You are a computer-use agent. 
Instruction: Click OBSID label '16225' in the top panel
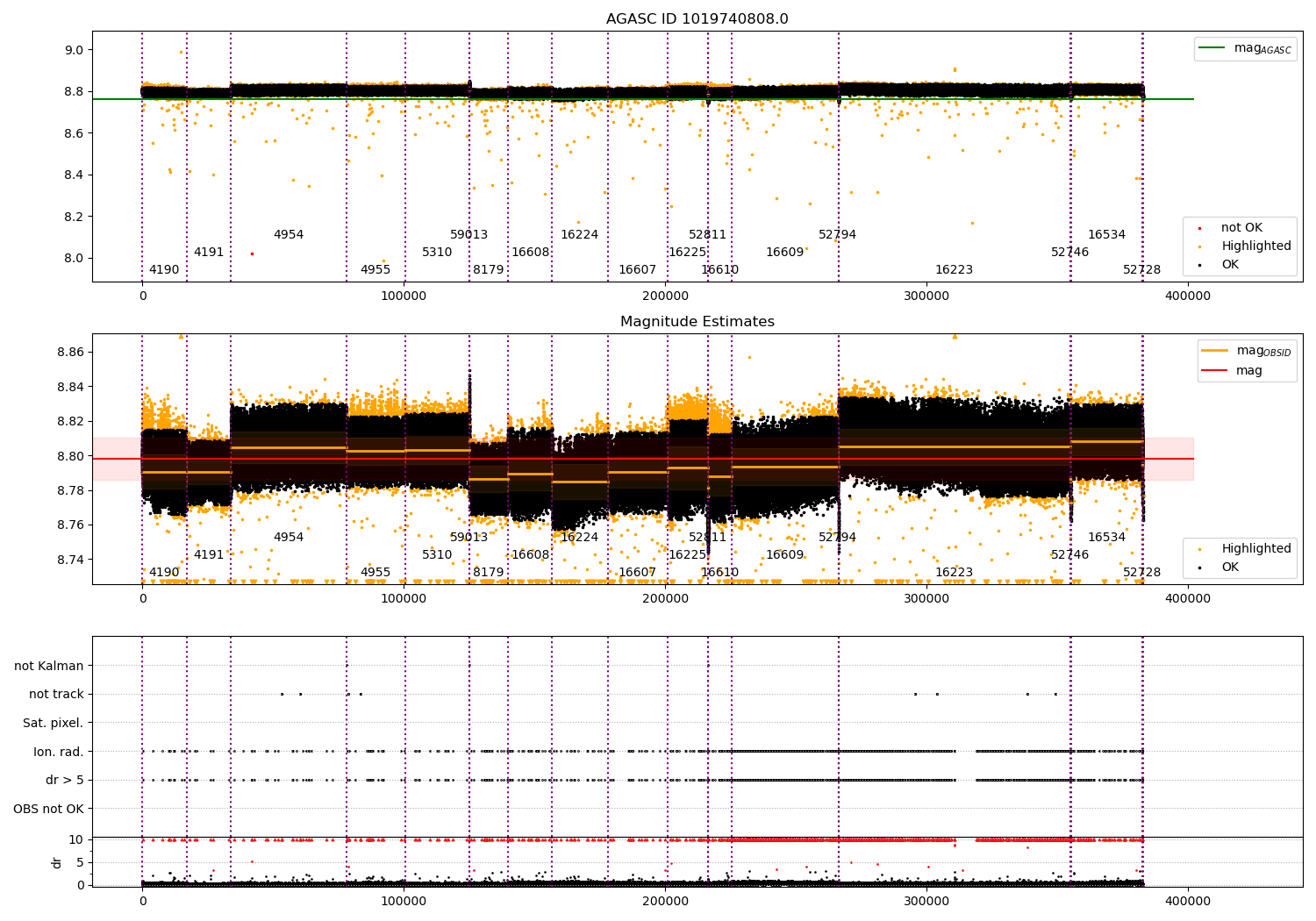point(688,252)
